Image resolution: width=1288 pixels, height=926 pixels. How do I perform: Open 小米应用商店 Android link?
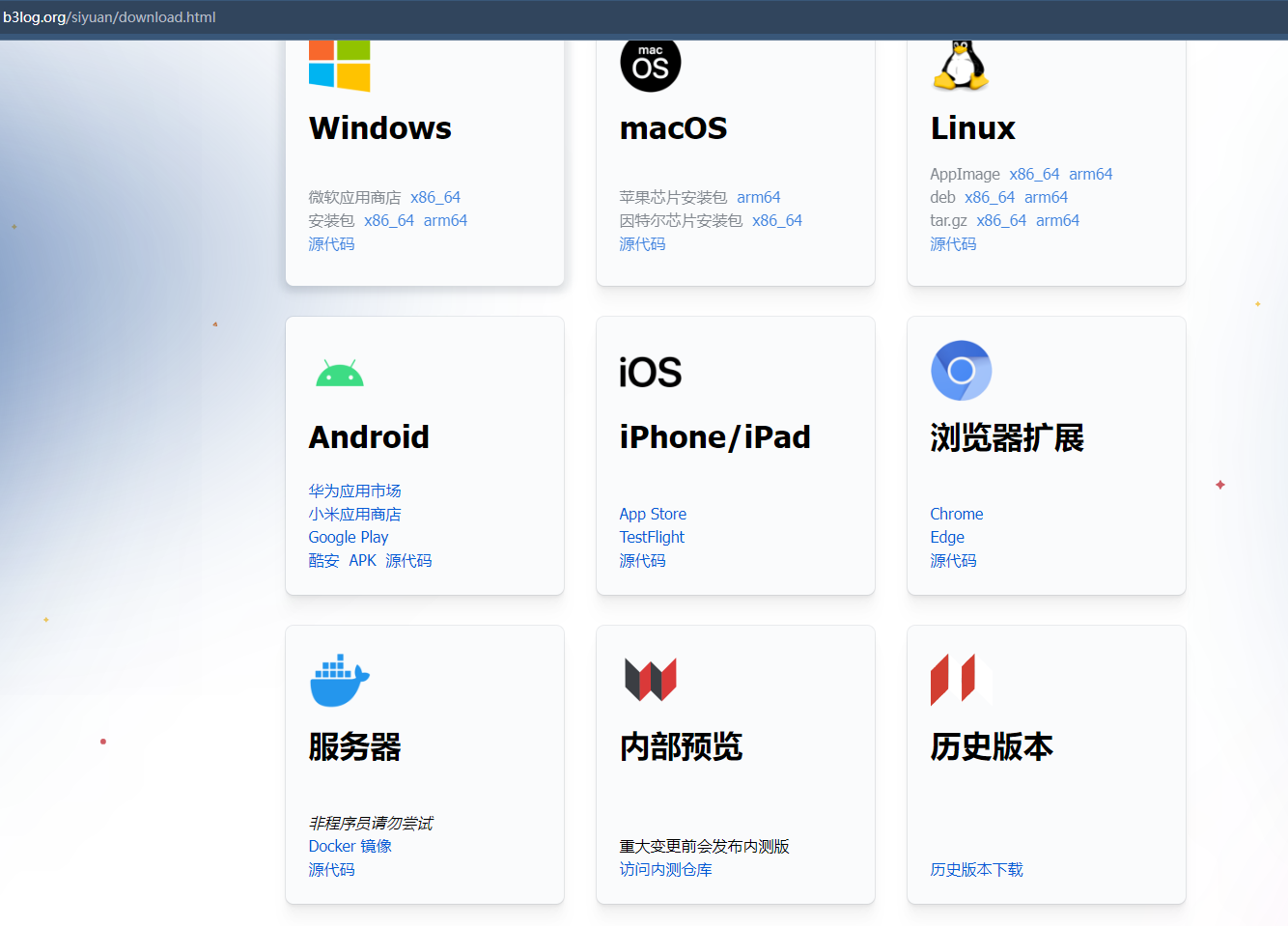[354, 514]
